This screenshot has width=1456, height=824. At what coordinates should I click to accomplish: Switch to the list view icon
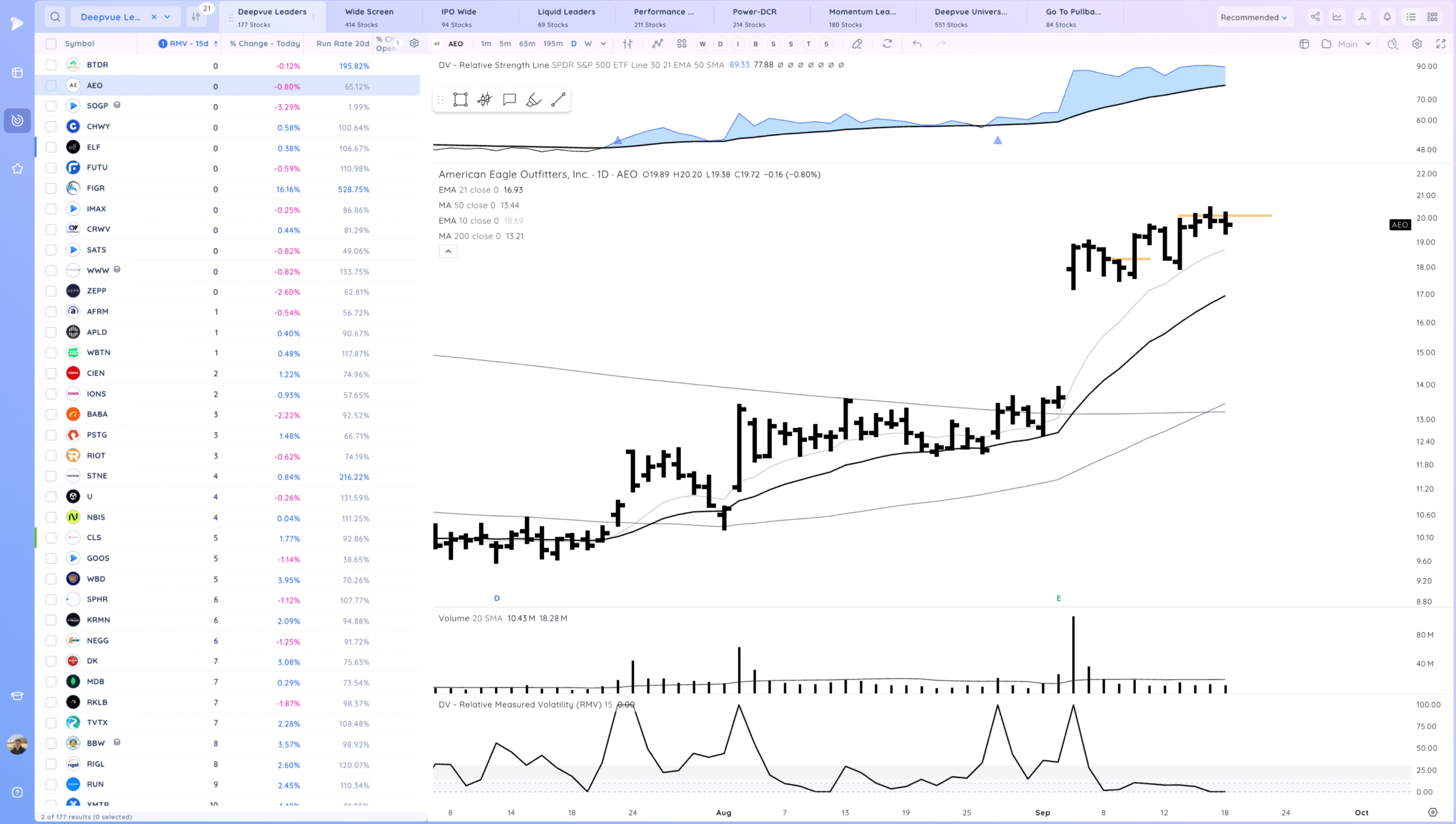[1411, 17]
